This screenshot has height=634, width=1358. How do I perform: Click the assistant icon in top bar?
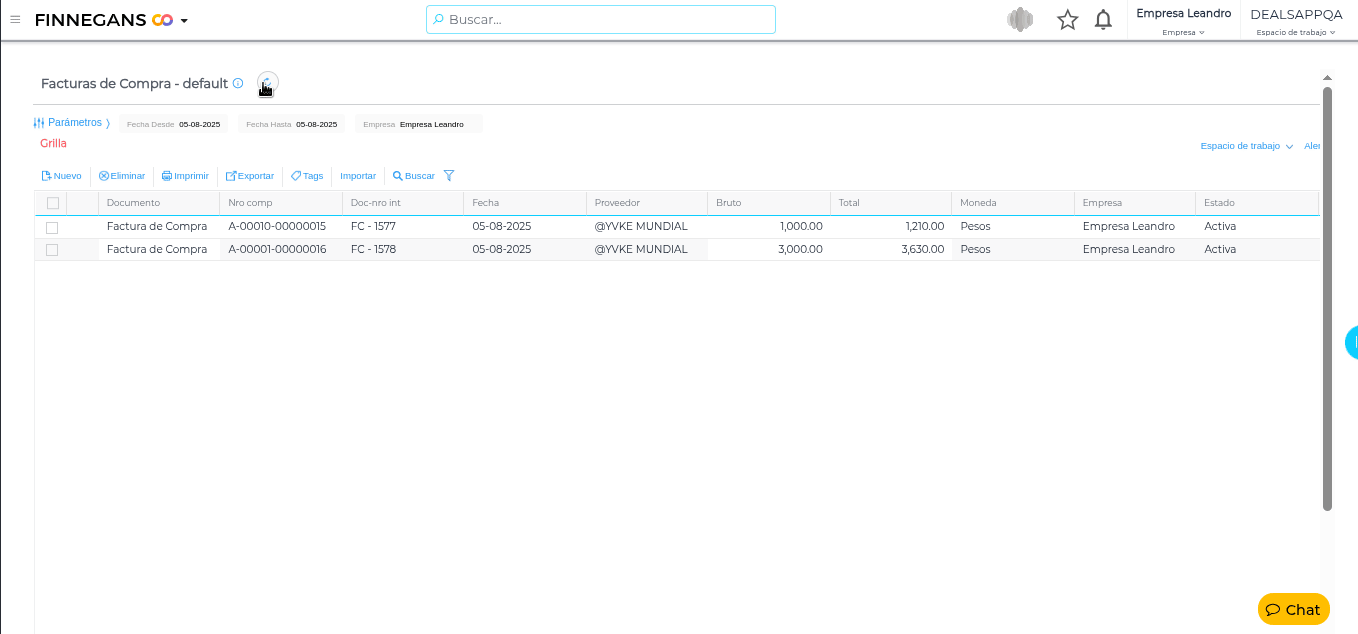(1020, 20)
